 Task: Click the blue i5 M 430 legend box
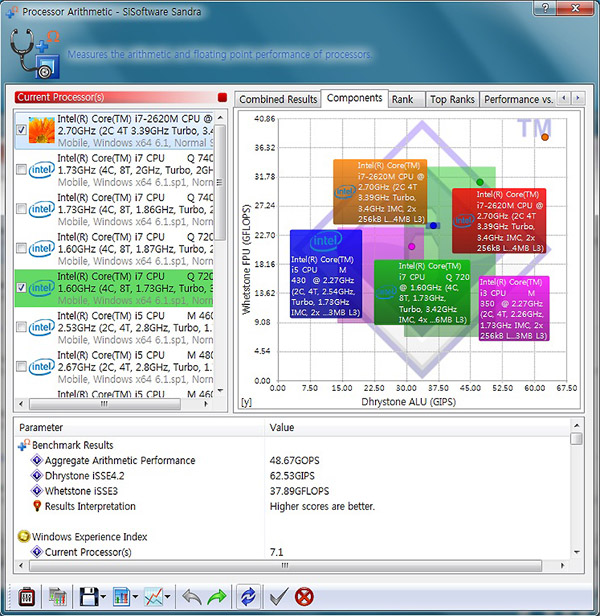(x=326, y=274)
